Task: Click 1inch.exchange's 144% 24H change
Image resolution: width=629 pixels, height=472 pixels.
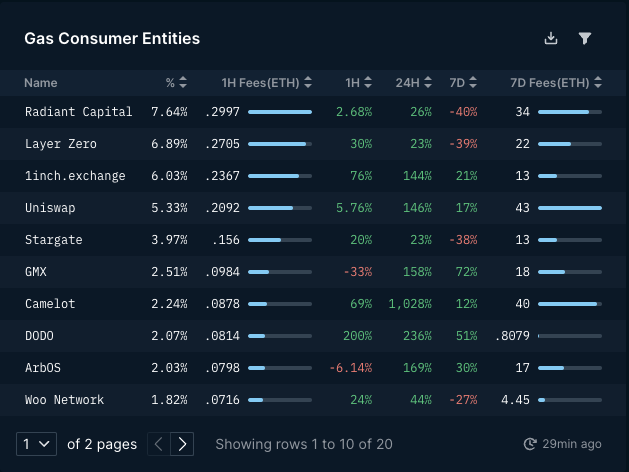Action: [x=418, y=176]
